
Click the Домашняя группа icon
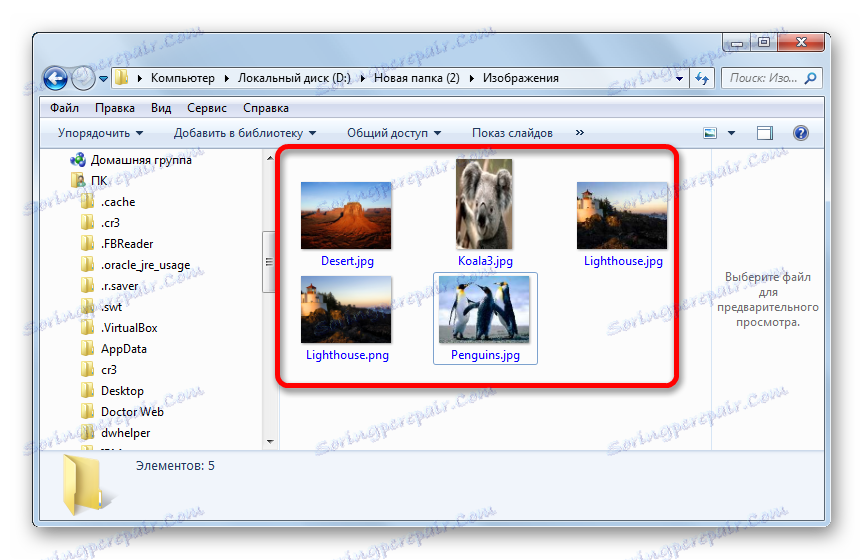point(78,160)
